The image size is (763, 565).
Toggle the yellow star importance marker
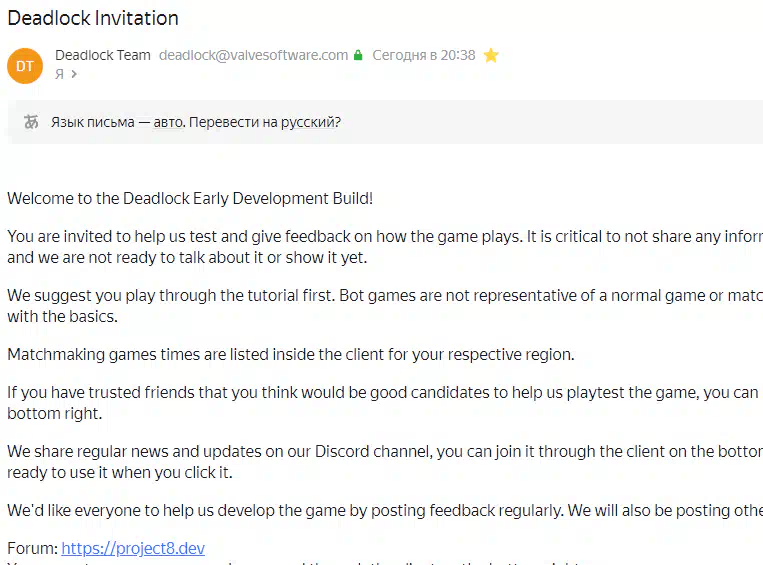(491, 55)
